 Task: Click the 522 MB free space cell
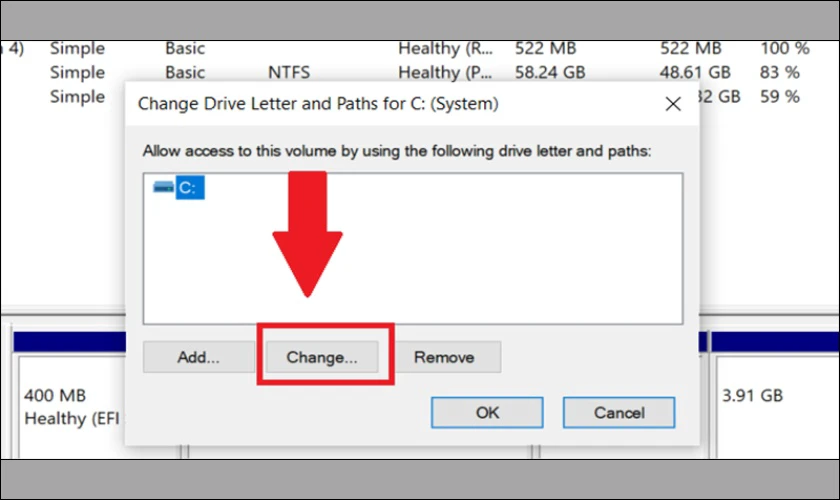pos(691,48)
